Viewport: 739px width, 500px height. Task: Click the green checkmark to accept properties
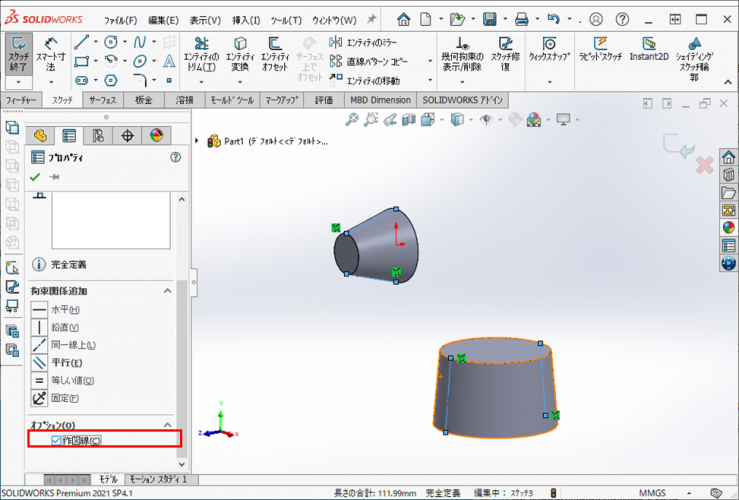pos(36,176)
